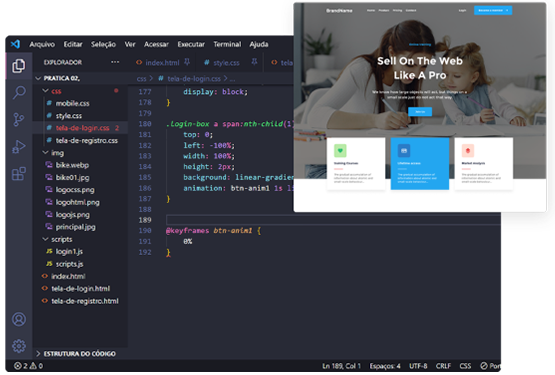Open tela-de-login.html file
Screen dimensions: 555x375
(80, 289)
